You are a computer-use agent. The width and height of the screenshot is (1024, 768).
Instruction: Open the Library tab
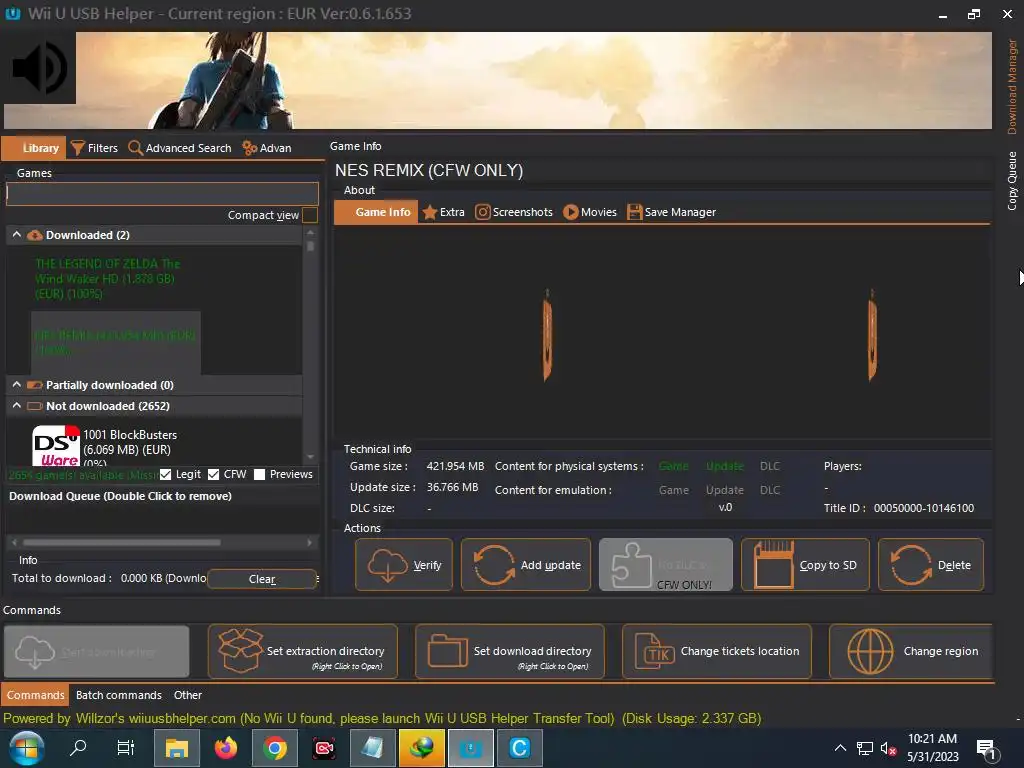34,148
